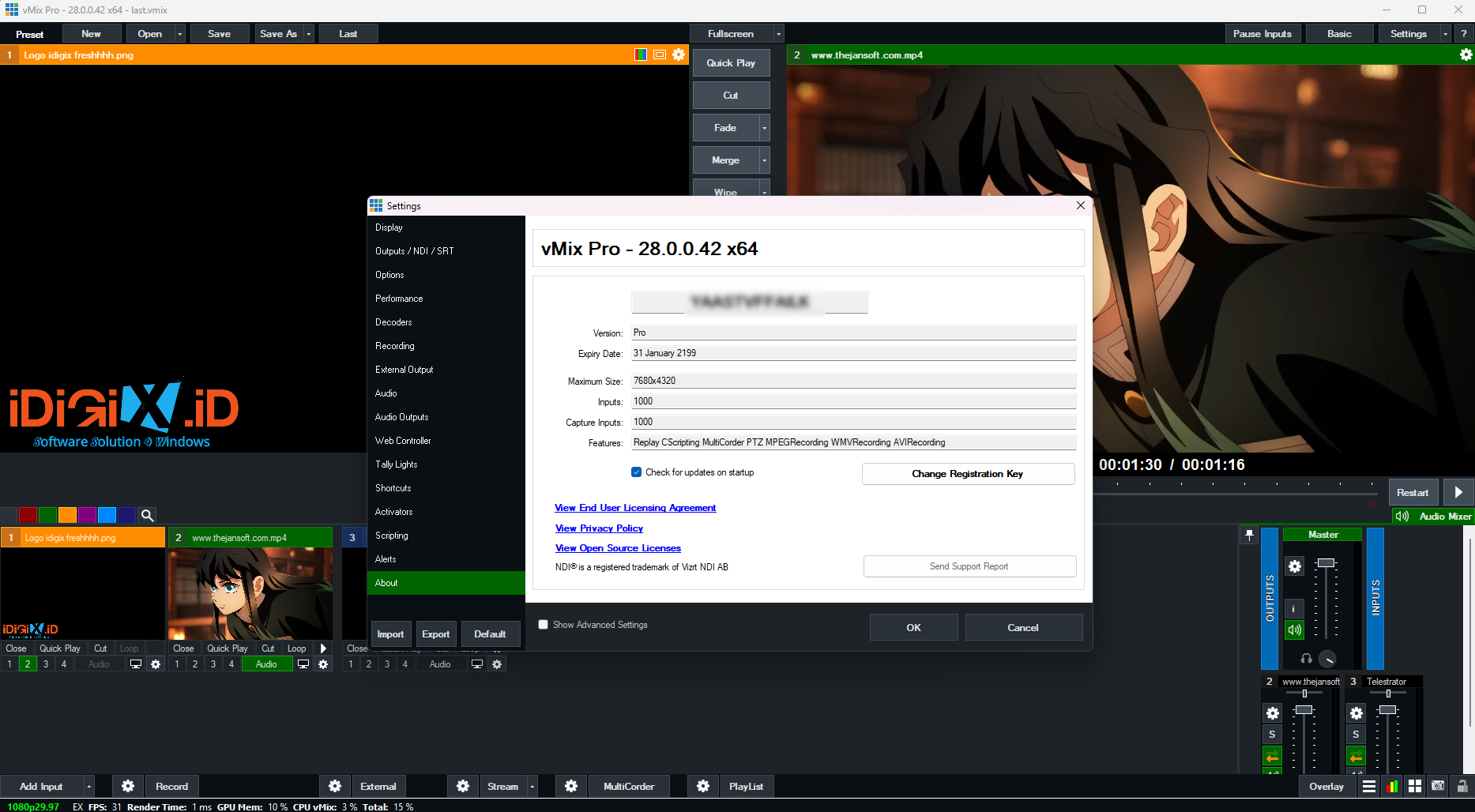The image size is (1475, 812).
Task: Click the OUTPUTS vertical bar in mixer
Action: tap(1270, 598)
